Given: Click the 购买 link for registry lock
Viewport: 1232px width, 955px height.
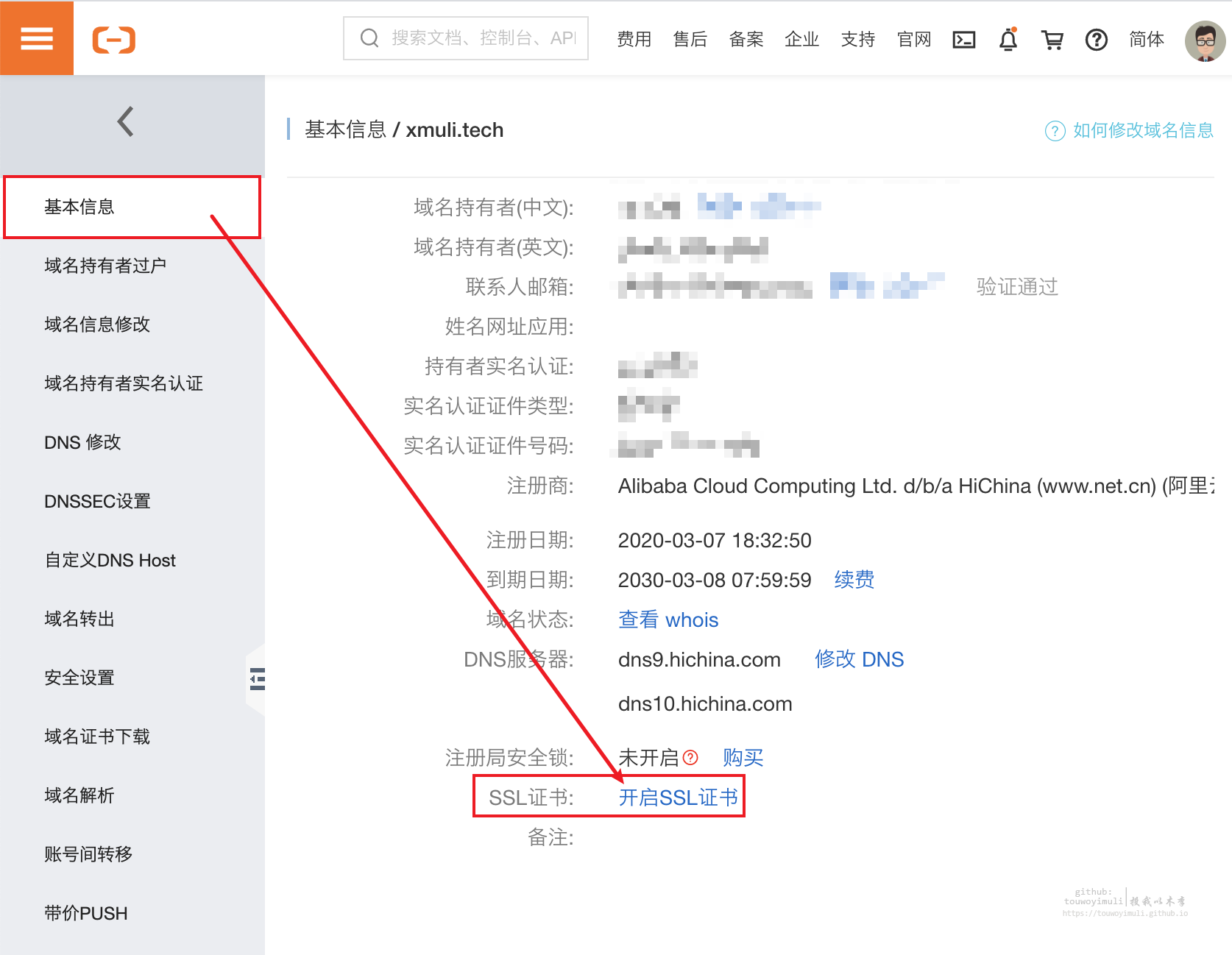Looking at the screenshot, I should 743,758.
